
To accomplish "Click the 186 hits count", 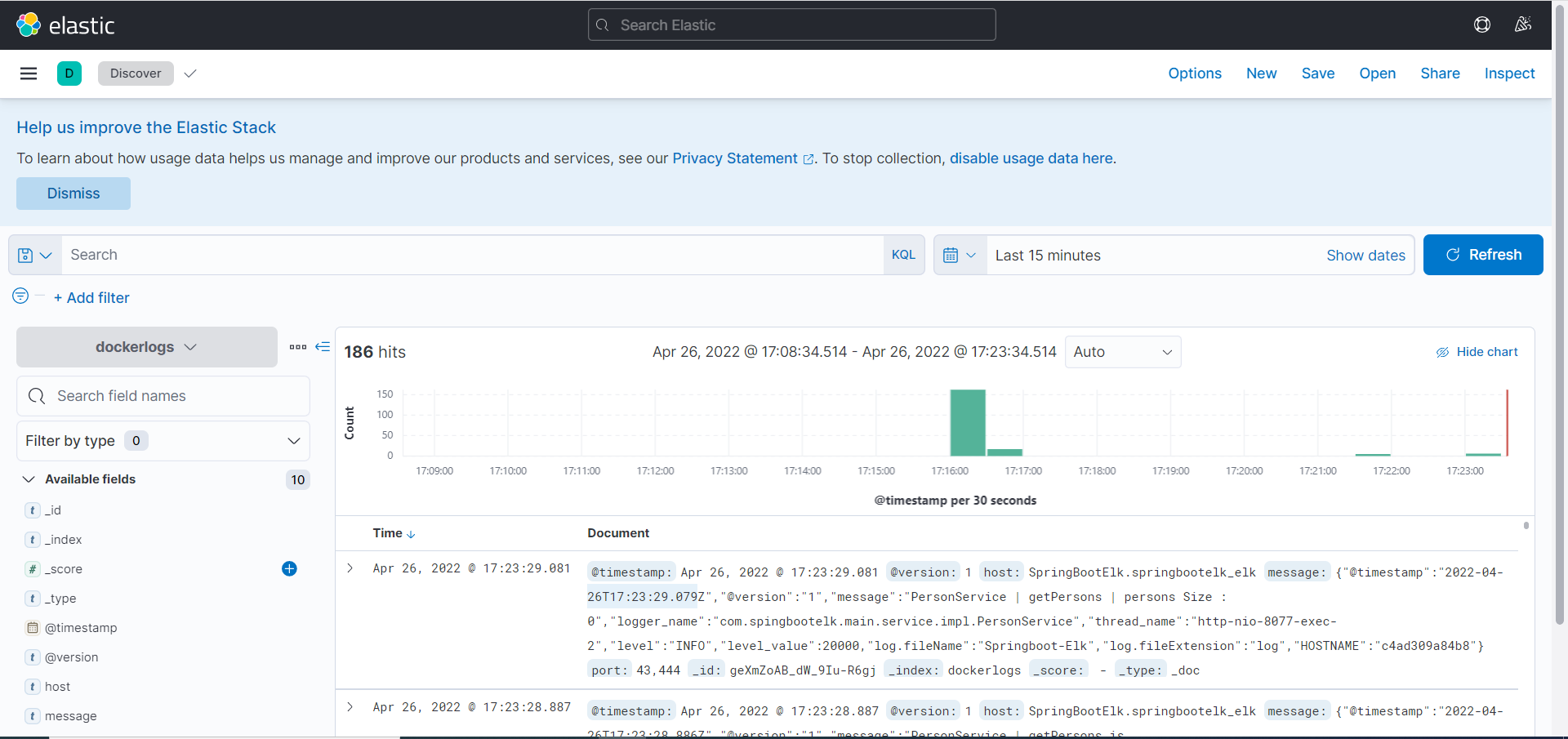I will [375, 352].
